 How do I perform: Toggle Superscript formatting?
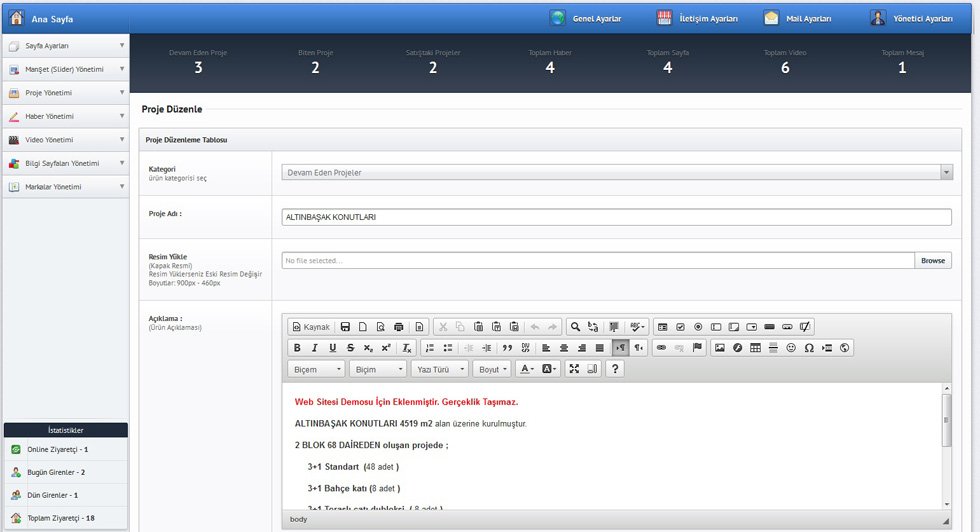pyautogui.click(x=386, y=348)
